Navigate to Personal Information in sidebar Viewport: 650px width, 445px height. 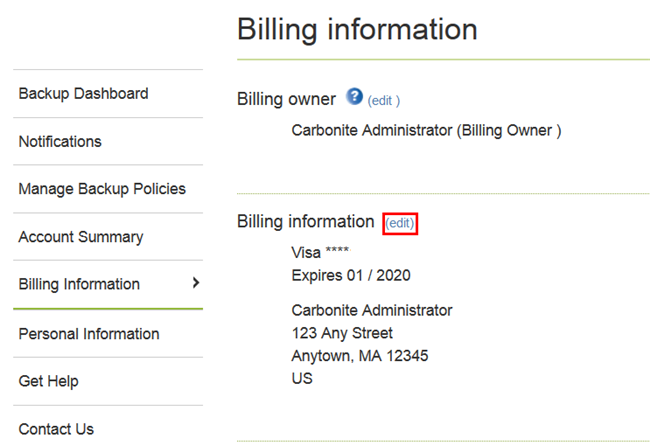(x=89, y=334)
